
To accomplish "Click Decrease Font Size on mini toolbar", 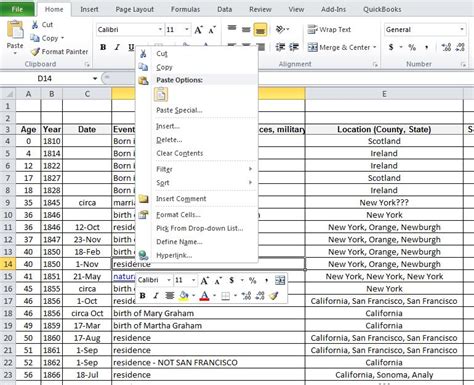I will click(218, 281).
